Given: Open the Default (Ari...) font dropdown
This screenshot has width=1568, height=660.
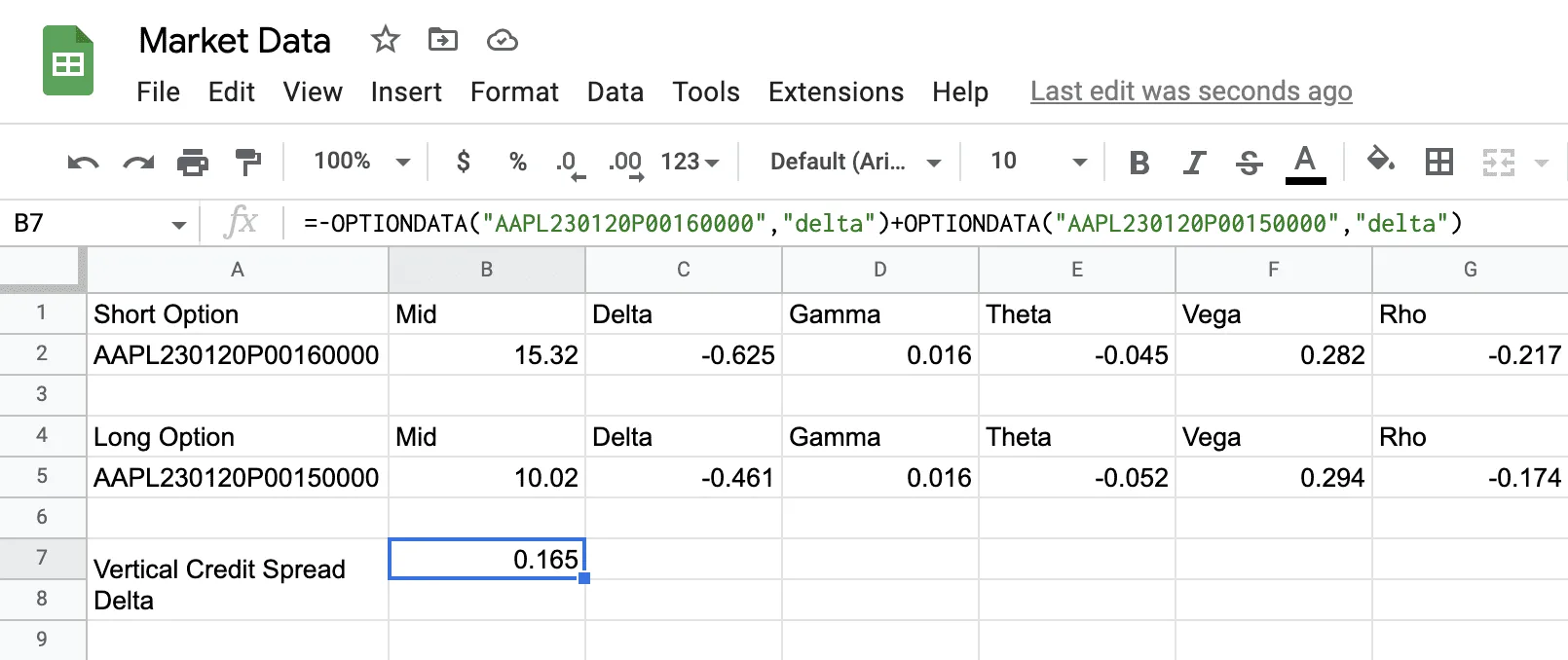Looking at the screenshot, I should 855,162.
